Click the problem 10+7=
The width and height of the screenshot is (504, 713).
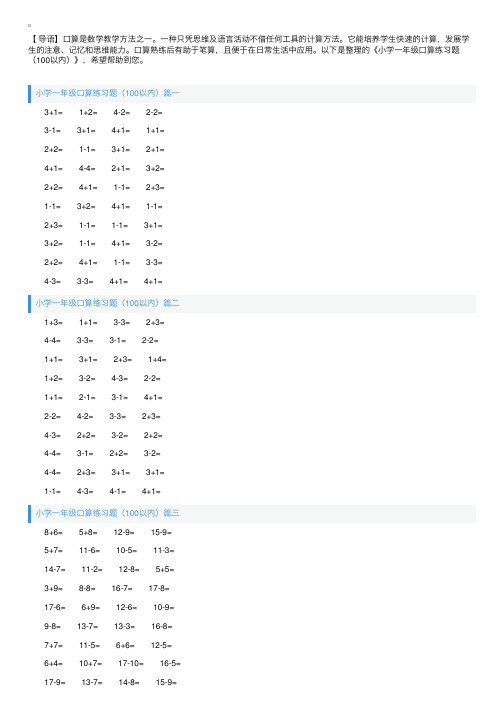(x=91, y=663)
